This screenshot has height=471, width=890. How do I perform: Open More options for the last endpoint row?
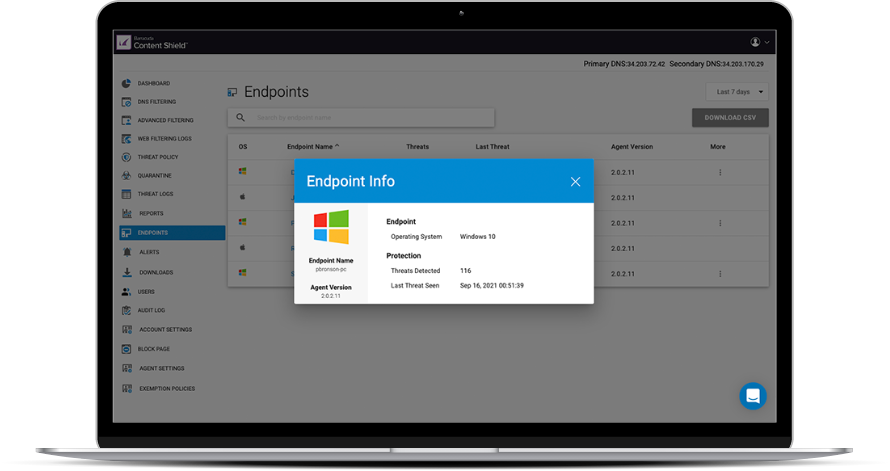(720, 274)
